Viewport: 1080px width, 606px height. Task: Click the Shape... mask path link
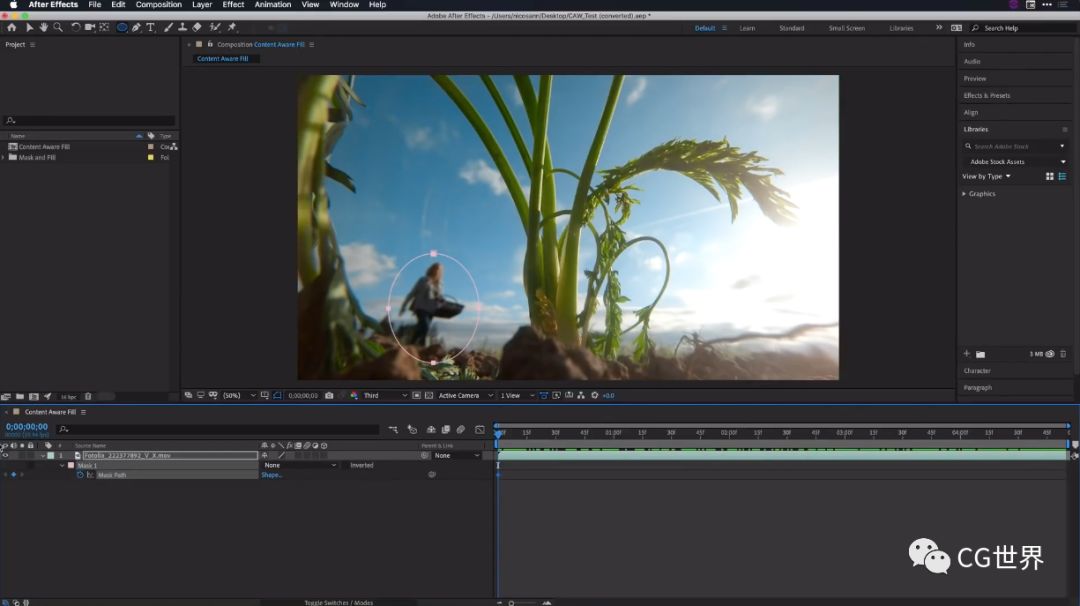[x=271, y=475]
